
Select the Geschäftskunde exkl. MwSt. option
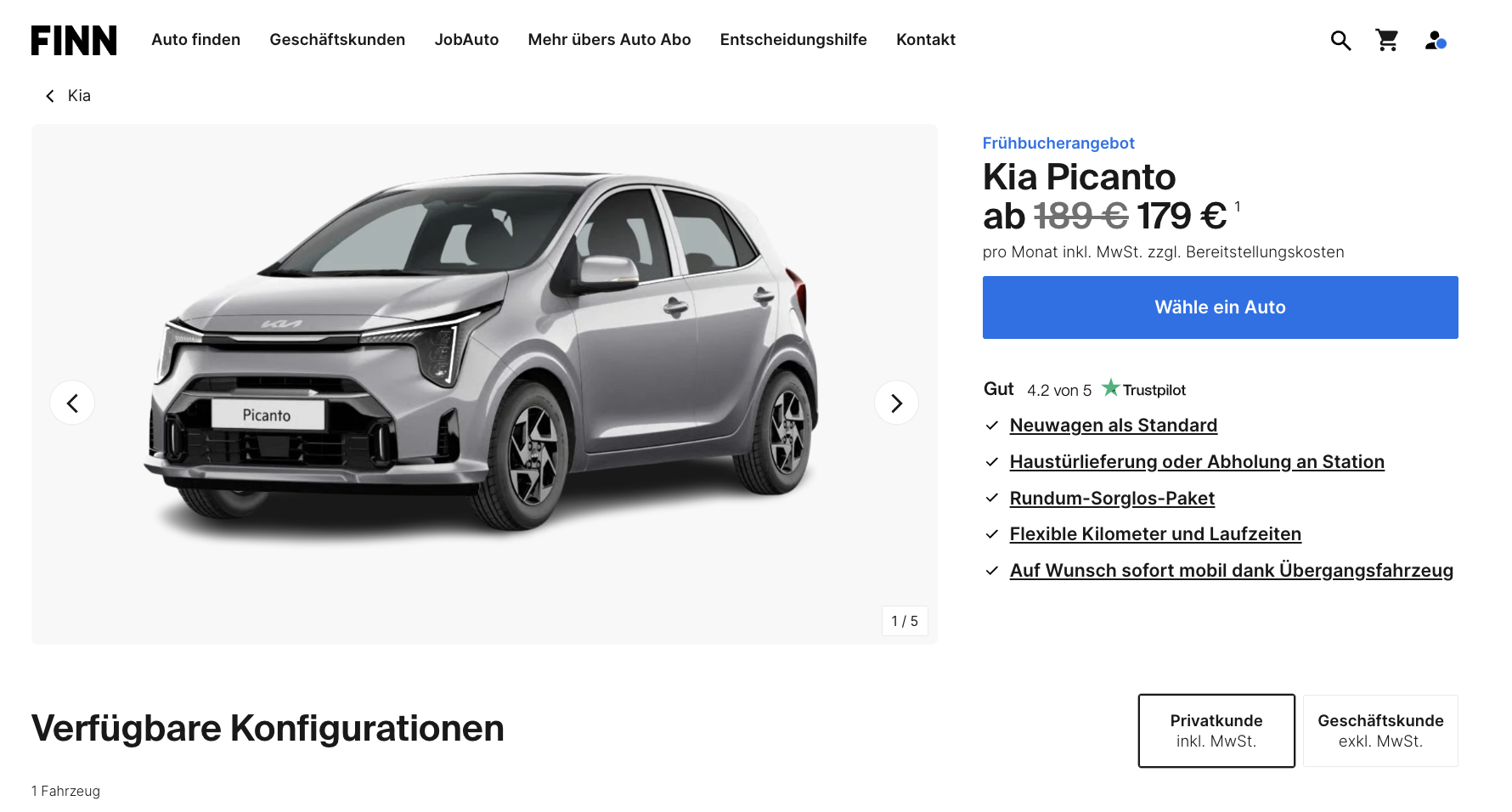pos(1380,730)
